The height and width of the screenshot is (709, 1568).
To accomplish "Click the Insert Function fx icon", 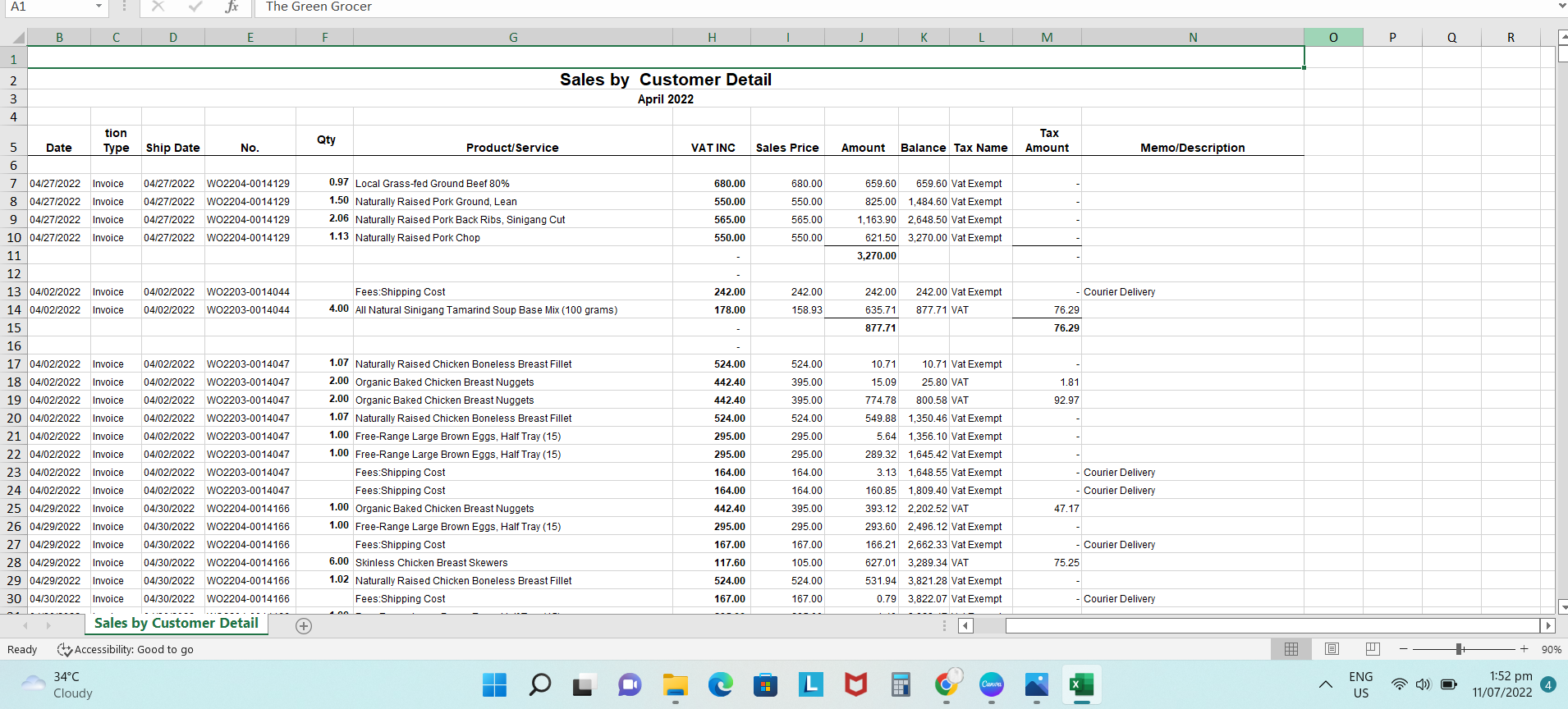I will tap(232, 7).
